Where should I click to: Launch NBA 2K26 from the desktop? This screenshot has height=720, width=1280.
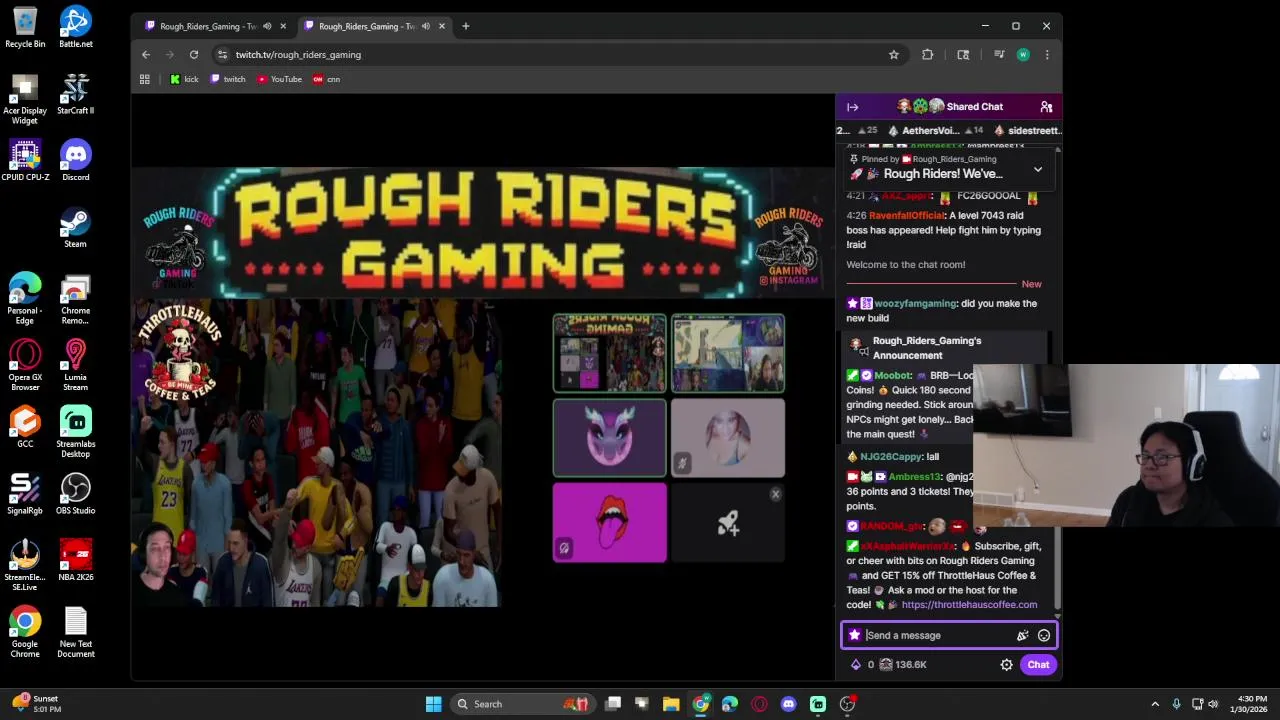point(75,561)
